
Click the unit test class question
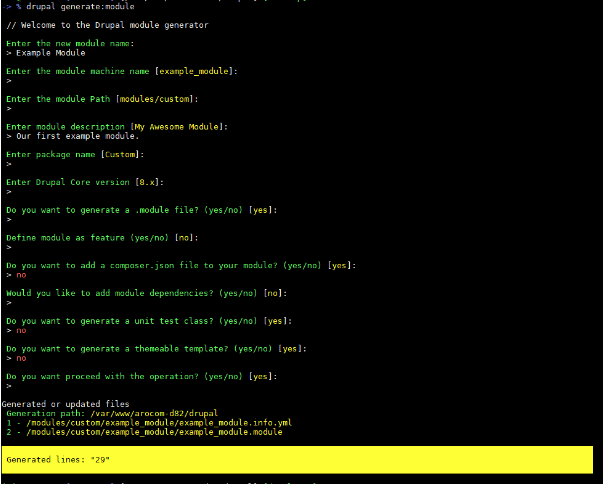[148, 321]
